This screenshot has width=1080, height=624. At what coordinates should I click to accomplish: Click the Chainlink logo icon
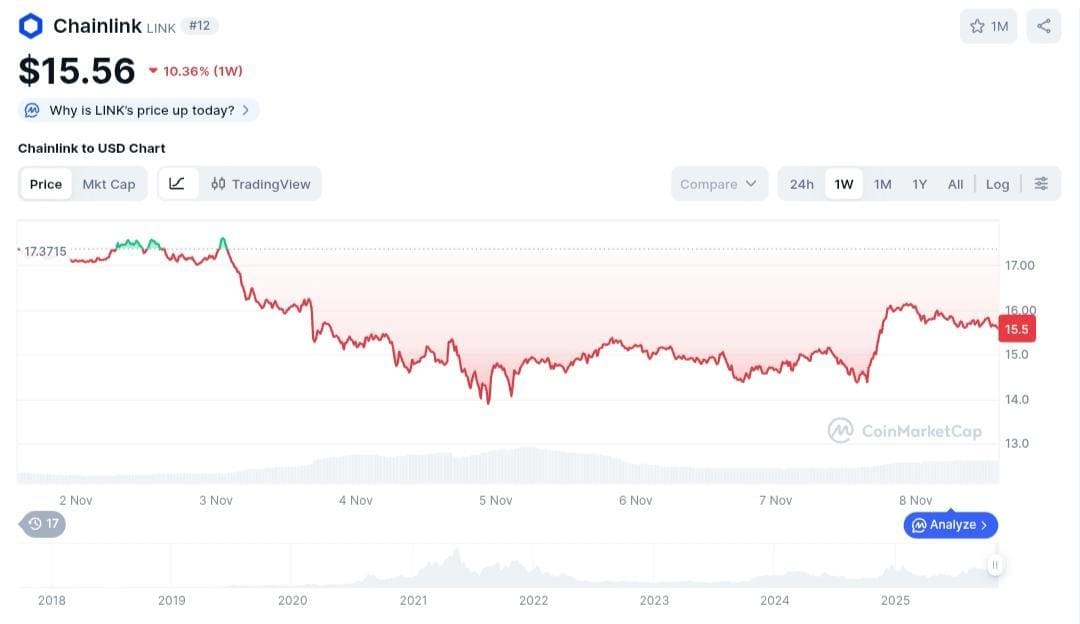(x=31, y=26)
